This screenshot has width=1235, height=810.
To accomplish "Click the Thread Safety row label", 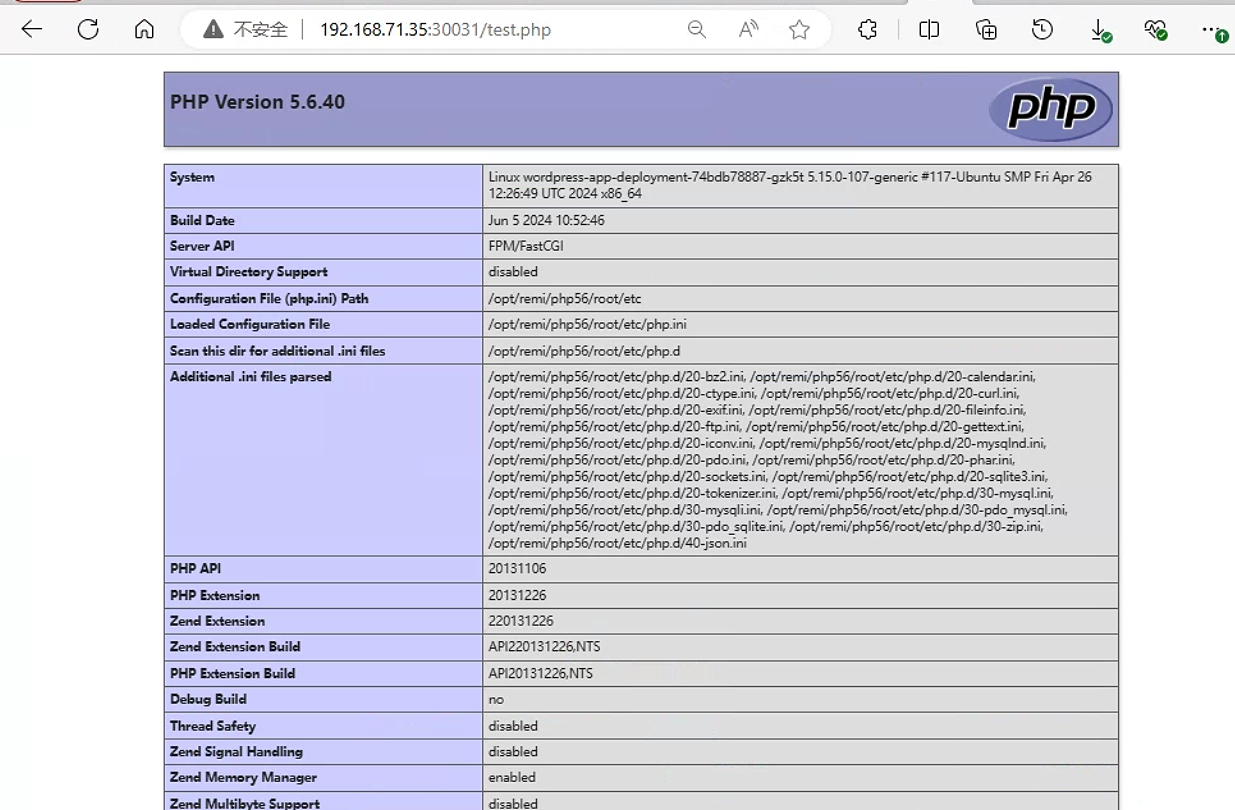I will click(213, 726).
